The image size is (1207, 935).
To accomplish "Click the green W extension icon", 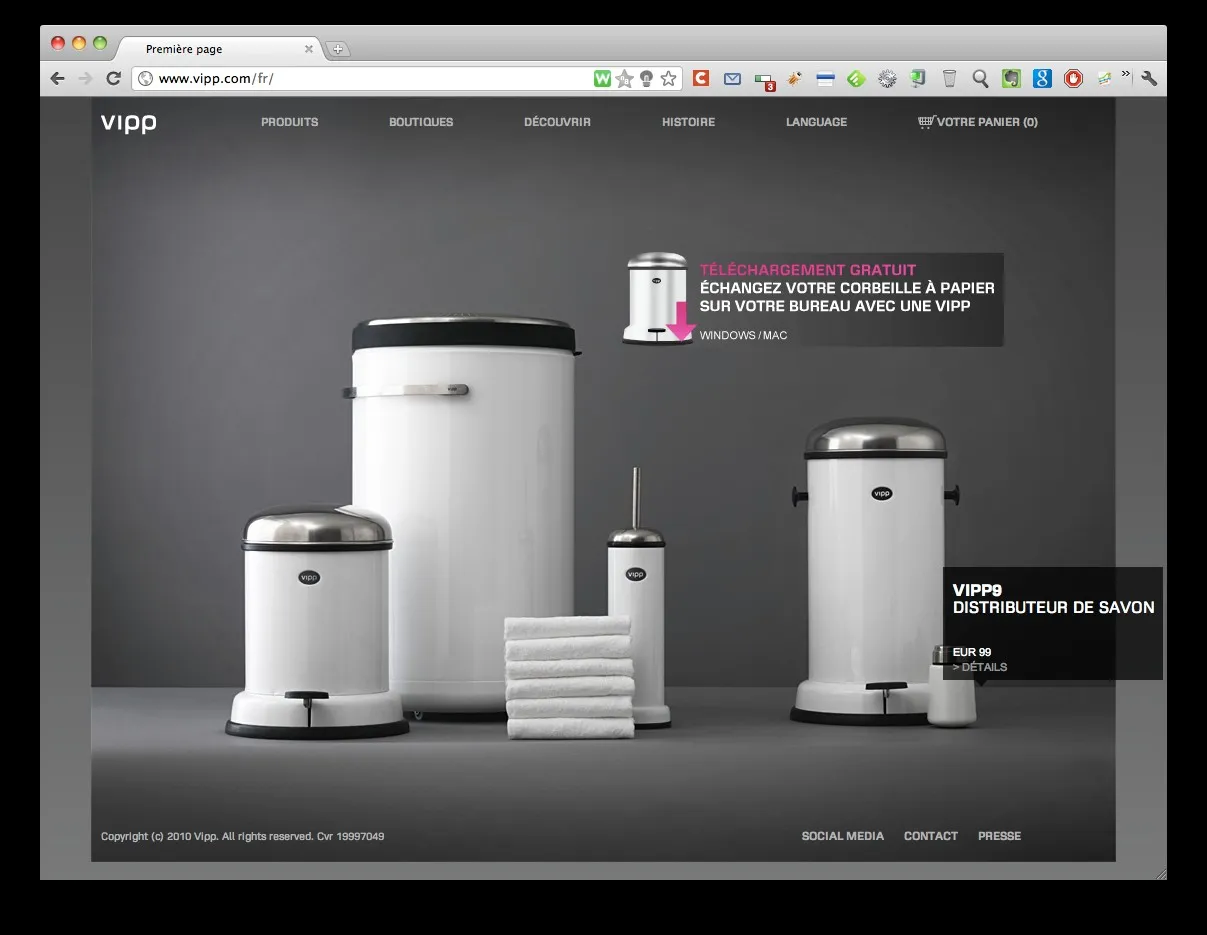I will [x=602, y=78].
